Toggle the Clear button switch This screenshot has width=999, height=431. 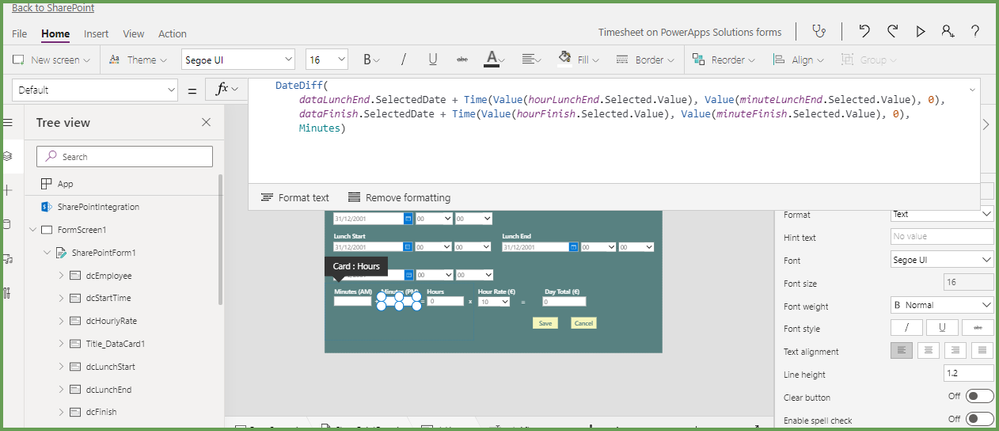coord(979,397)
